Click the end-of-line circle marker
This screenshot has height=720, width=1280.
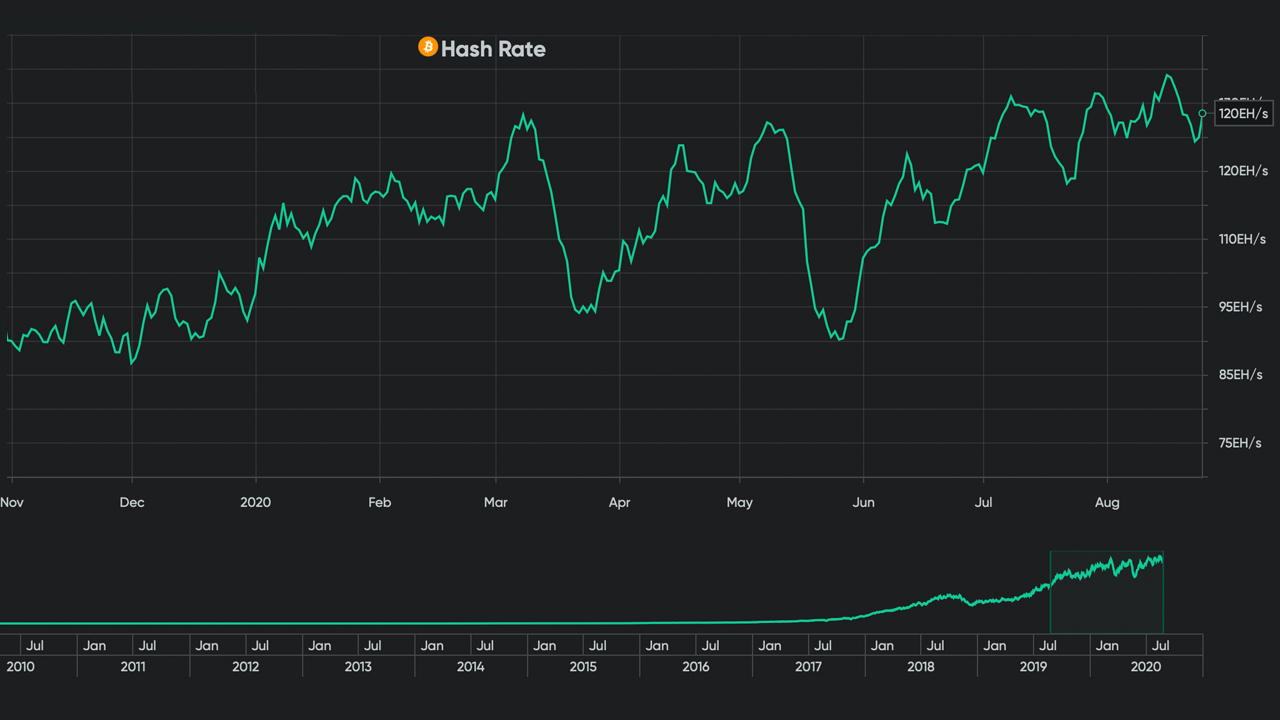1203,113
